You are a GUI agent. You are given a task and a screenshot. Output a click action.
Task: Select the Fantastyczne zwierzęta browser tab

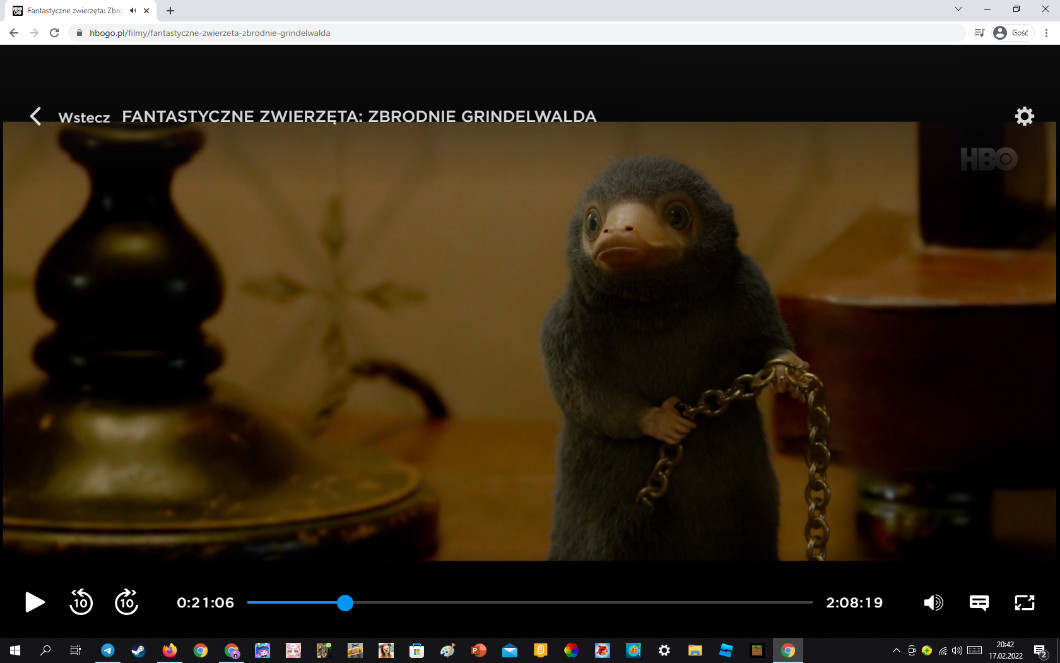tap(70, 10)
